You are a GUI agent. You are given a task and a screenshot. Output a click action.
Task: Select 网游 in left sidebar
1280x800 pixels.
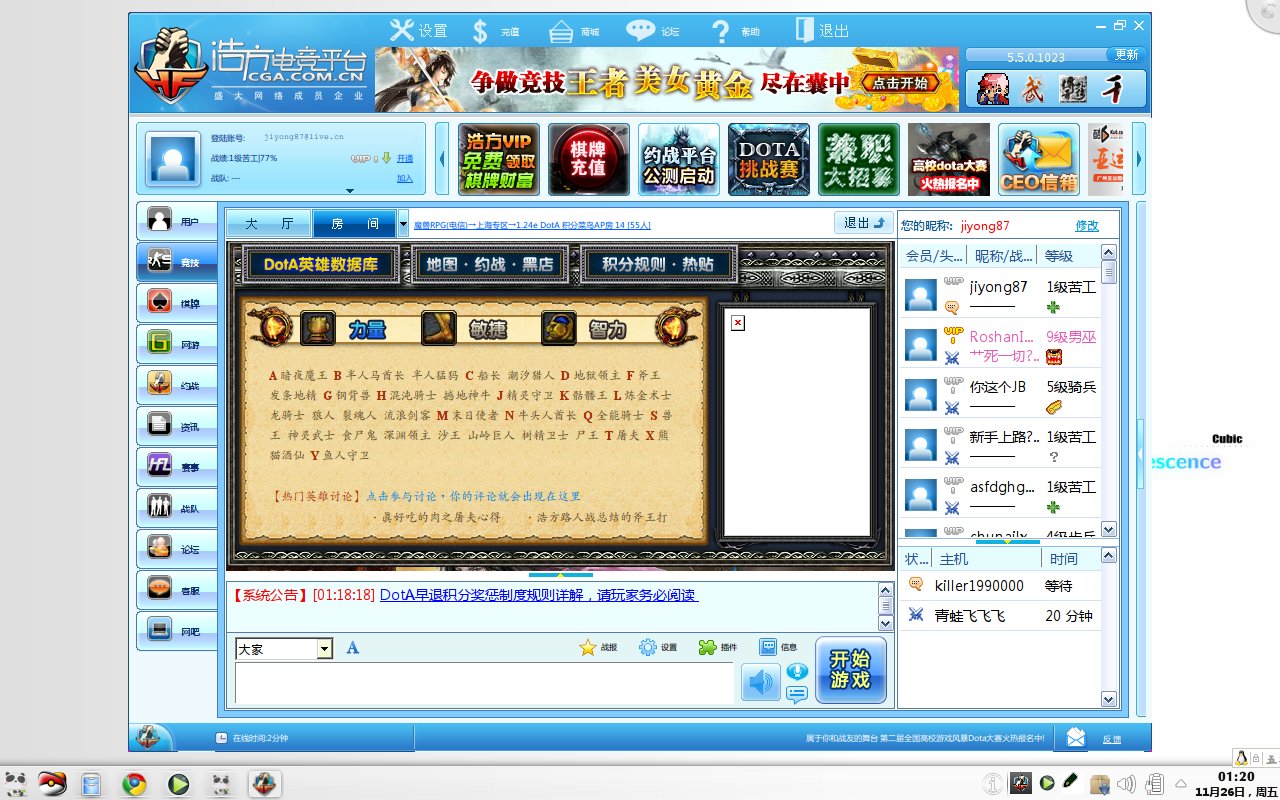pos(176,344)
